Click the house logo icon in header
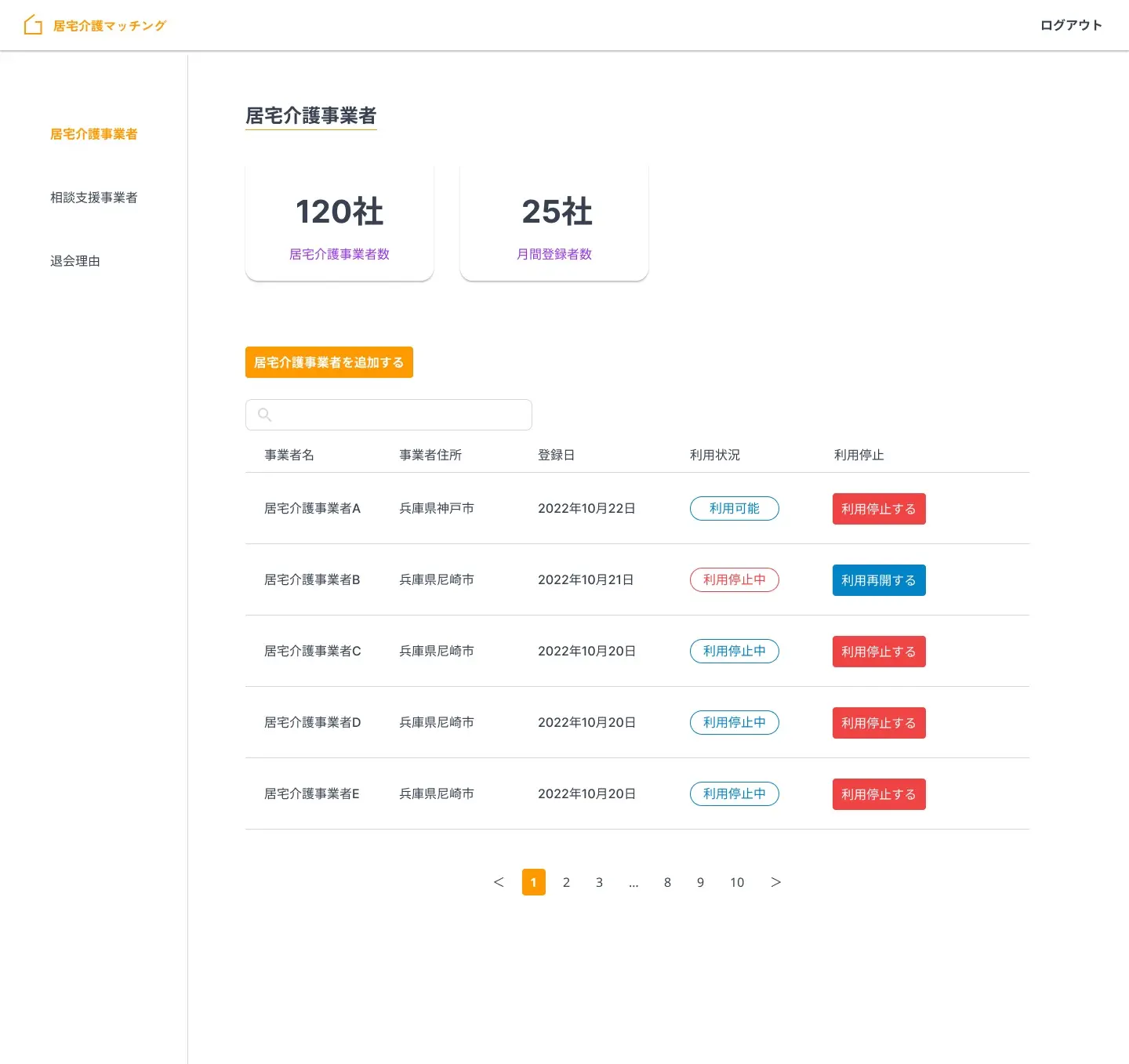 [33, 25]
